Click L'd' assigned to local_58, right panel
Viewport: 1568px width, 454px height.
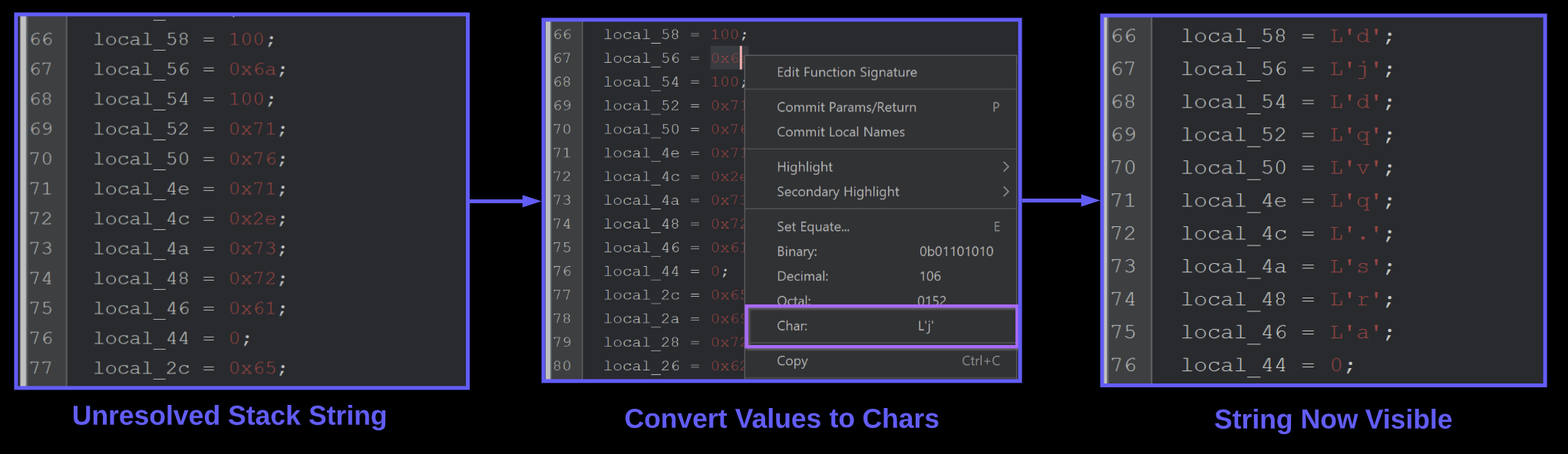(1355, 36)
